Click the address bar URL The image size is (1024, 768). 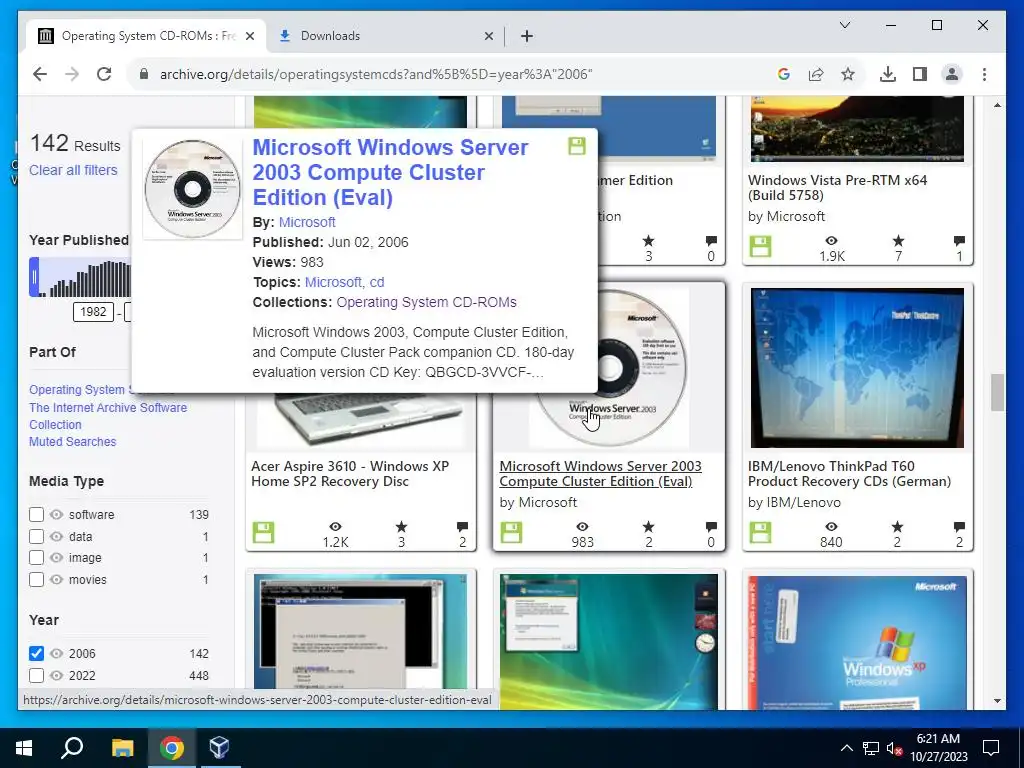376,74
